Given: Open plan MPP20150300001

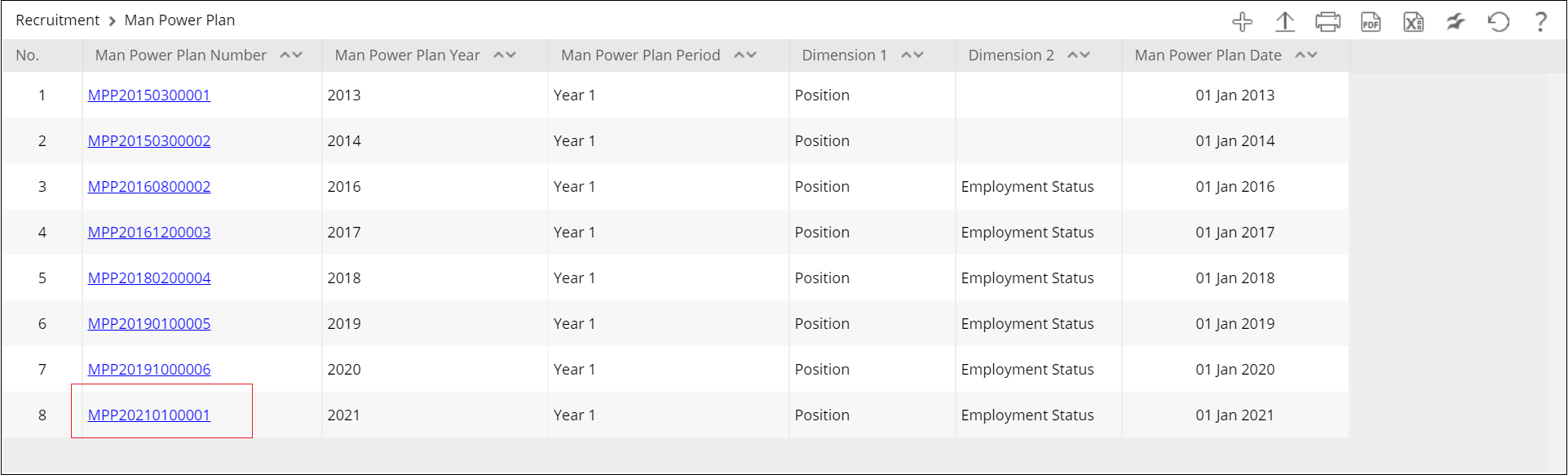Looking at the screenshot, I should pyautogui.click(x=149, y=95).
